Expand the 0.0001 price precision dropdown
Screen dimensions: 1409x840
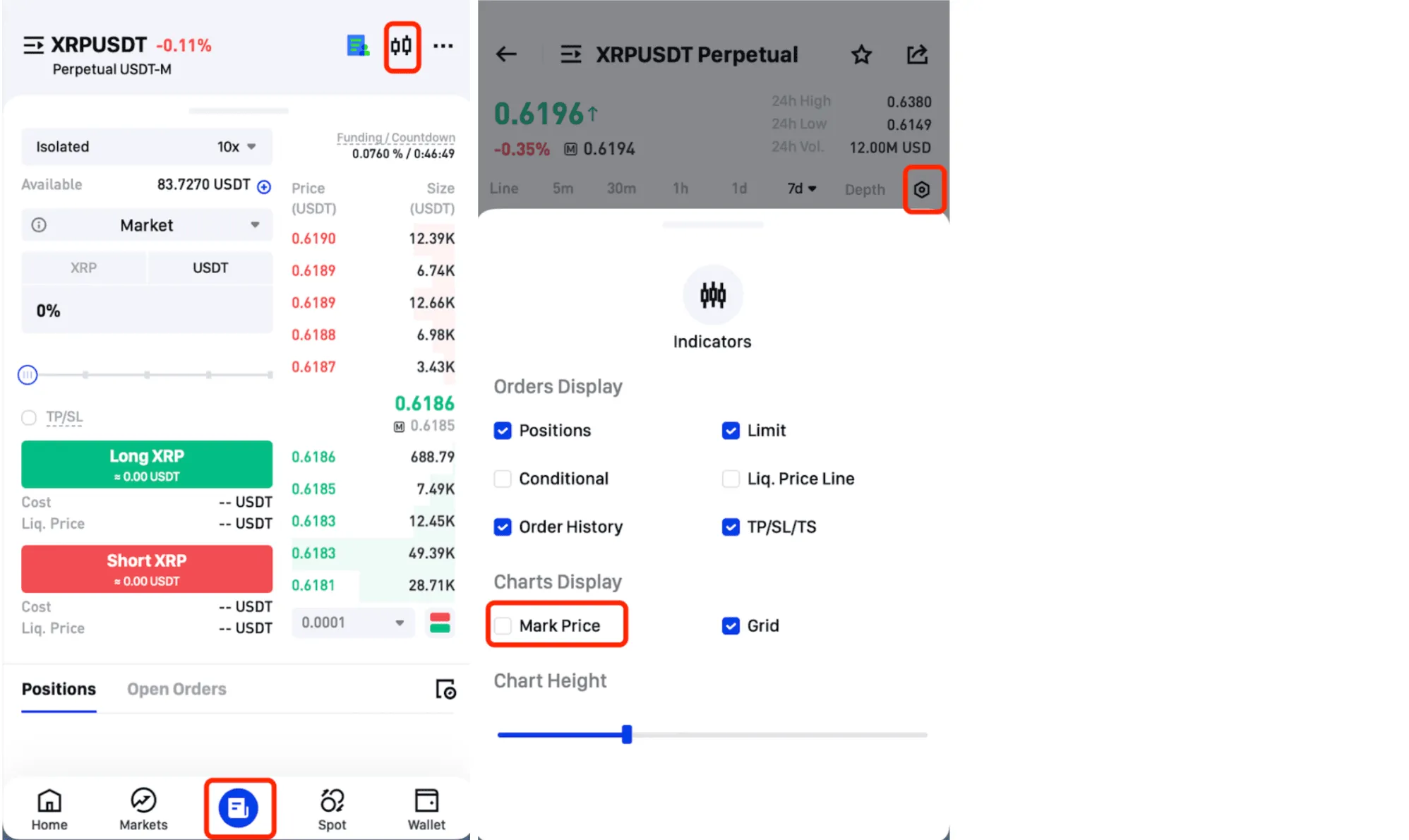pyautogui.click(x=352, y=623)
